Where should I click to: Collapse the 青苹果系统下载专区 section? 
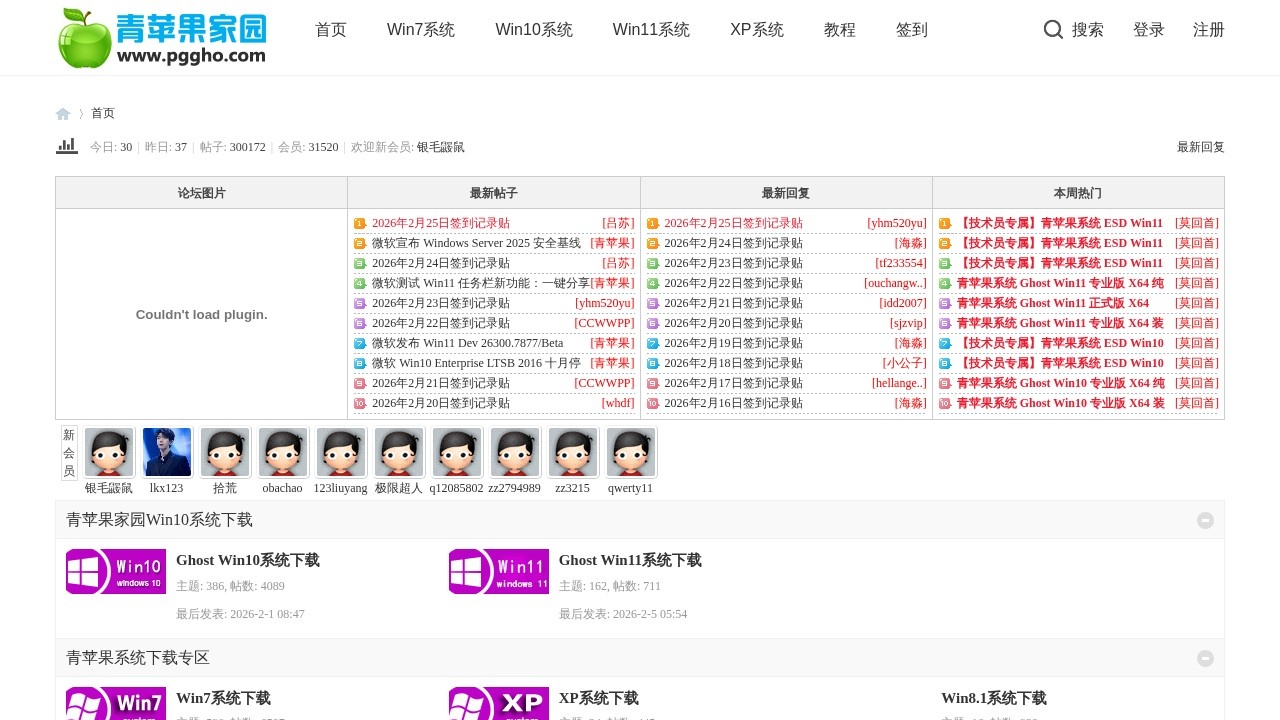click(1205, 658)
